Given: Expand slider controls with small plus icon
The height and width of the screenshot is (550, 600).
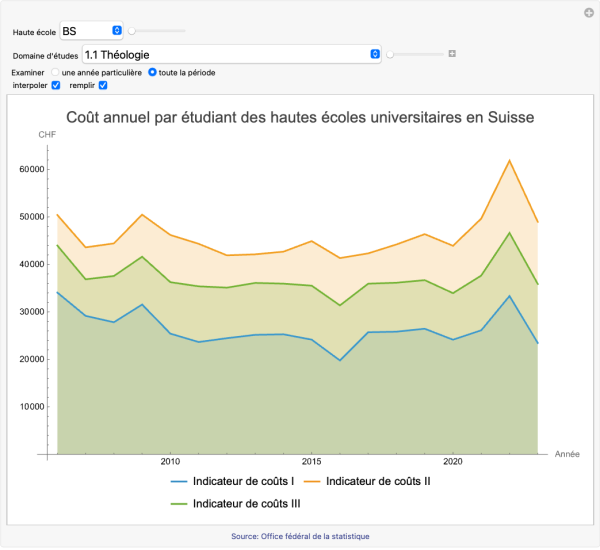Looking at the screenshot, I should point(452,54).
